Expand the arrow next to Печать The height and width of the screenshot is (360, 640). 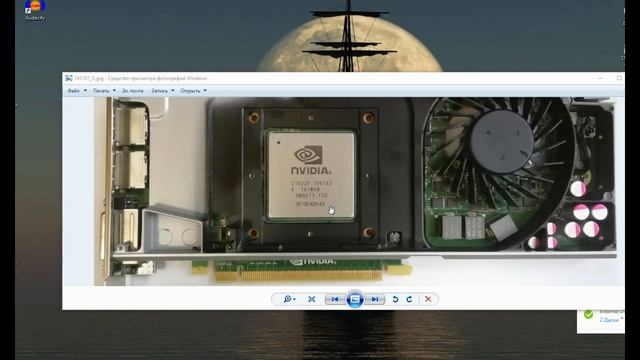click(x=114, y=91)
